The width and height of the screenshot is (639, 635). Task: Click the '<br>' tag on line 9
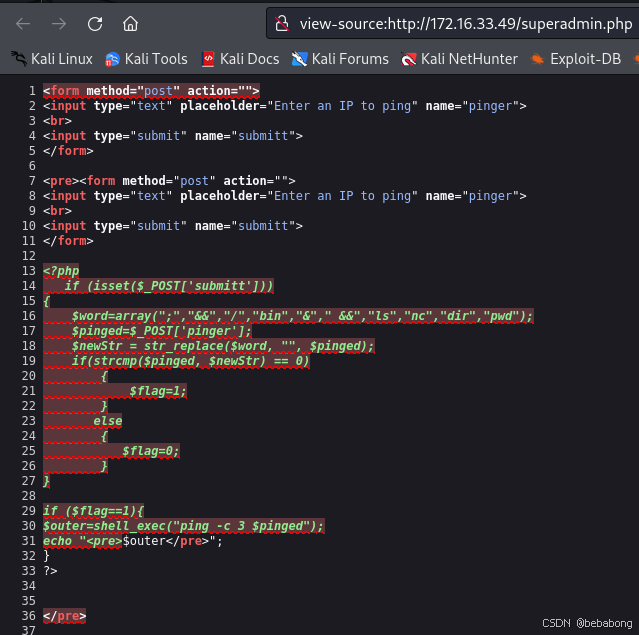[57, 211]
